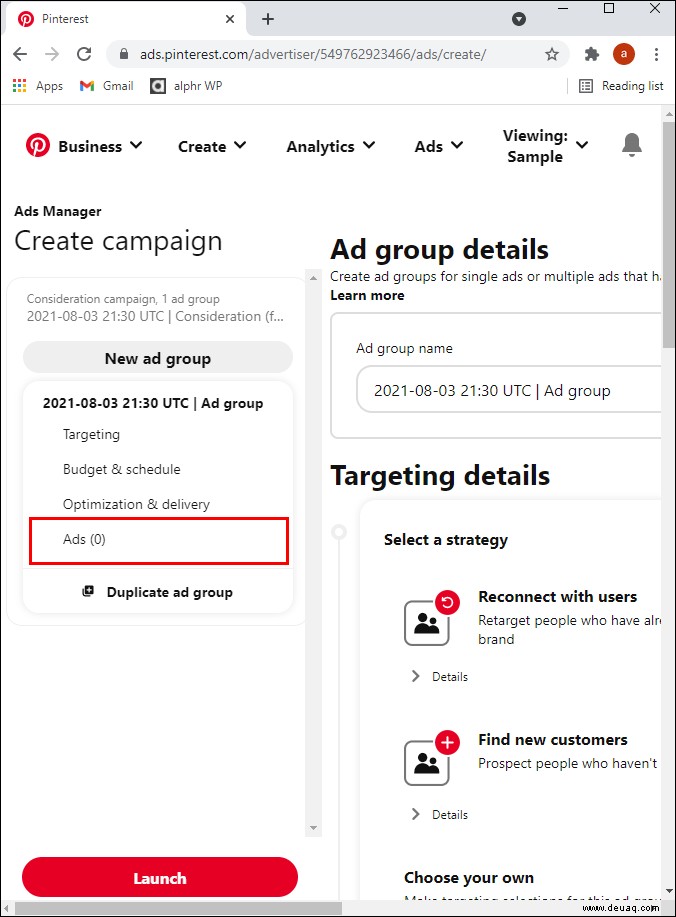Expand Details under Find new customers
The height and width of the screenshot is (917, 676).
(440, 815)
